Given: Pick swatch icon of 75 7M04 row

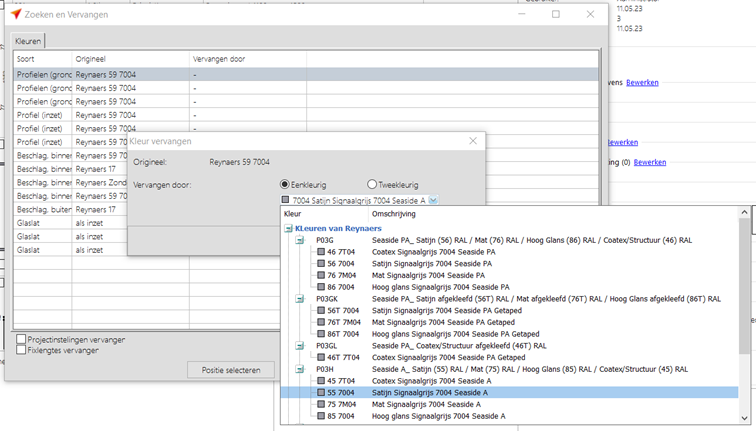Looking at the screenshot, I should [x=321, y=404].
